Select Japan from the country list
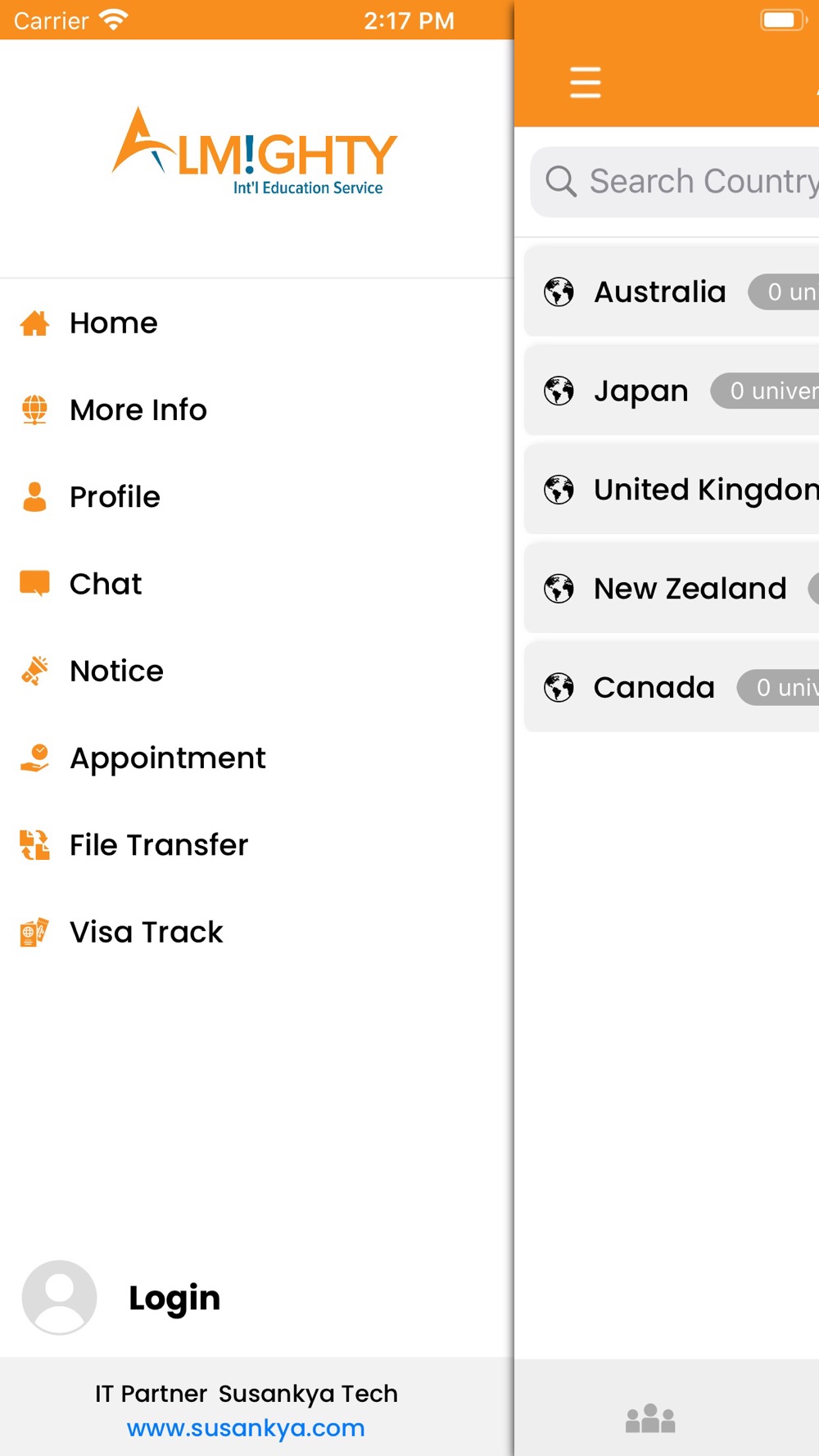 (x=672, y=391)
